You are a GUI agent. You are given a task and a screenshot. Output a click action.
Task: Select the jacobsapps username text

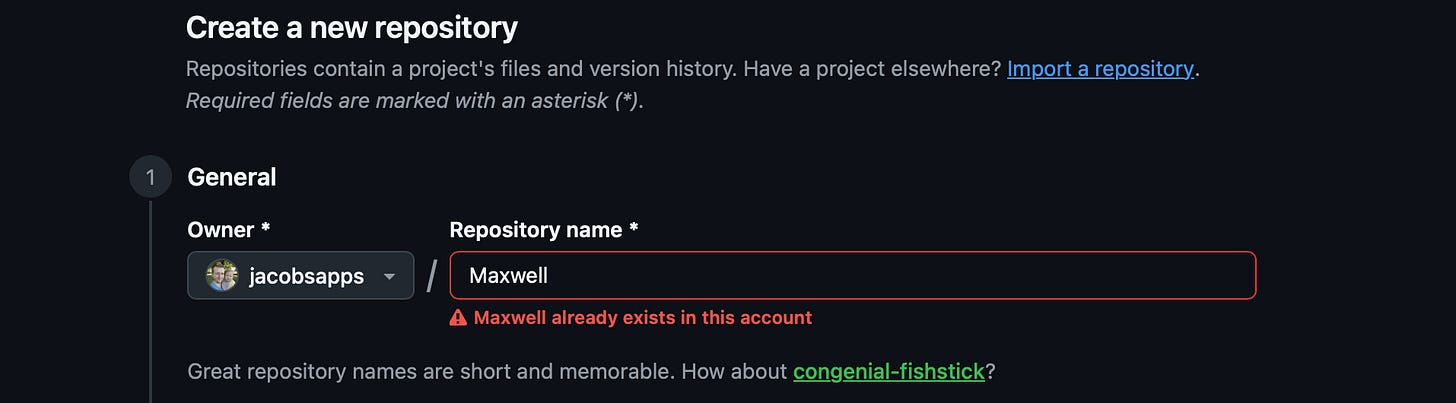point(306,276)
